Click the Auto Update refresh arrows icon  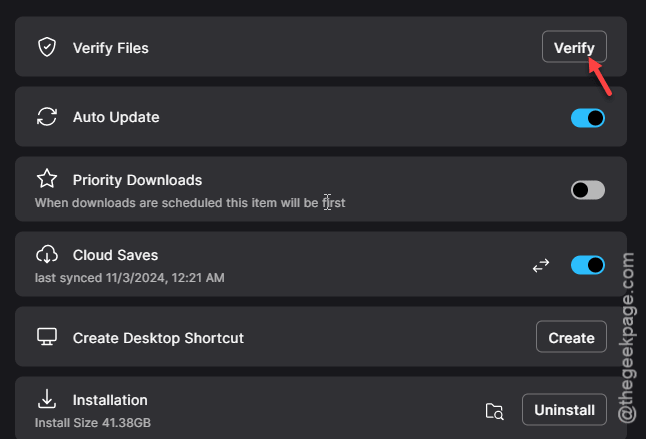click(x=47, y=117)
